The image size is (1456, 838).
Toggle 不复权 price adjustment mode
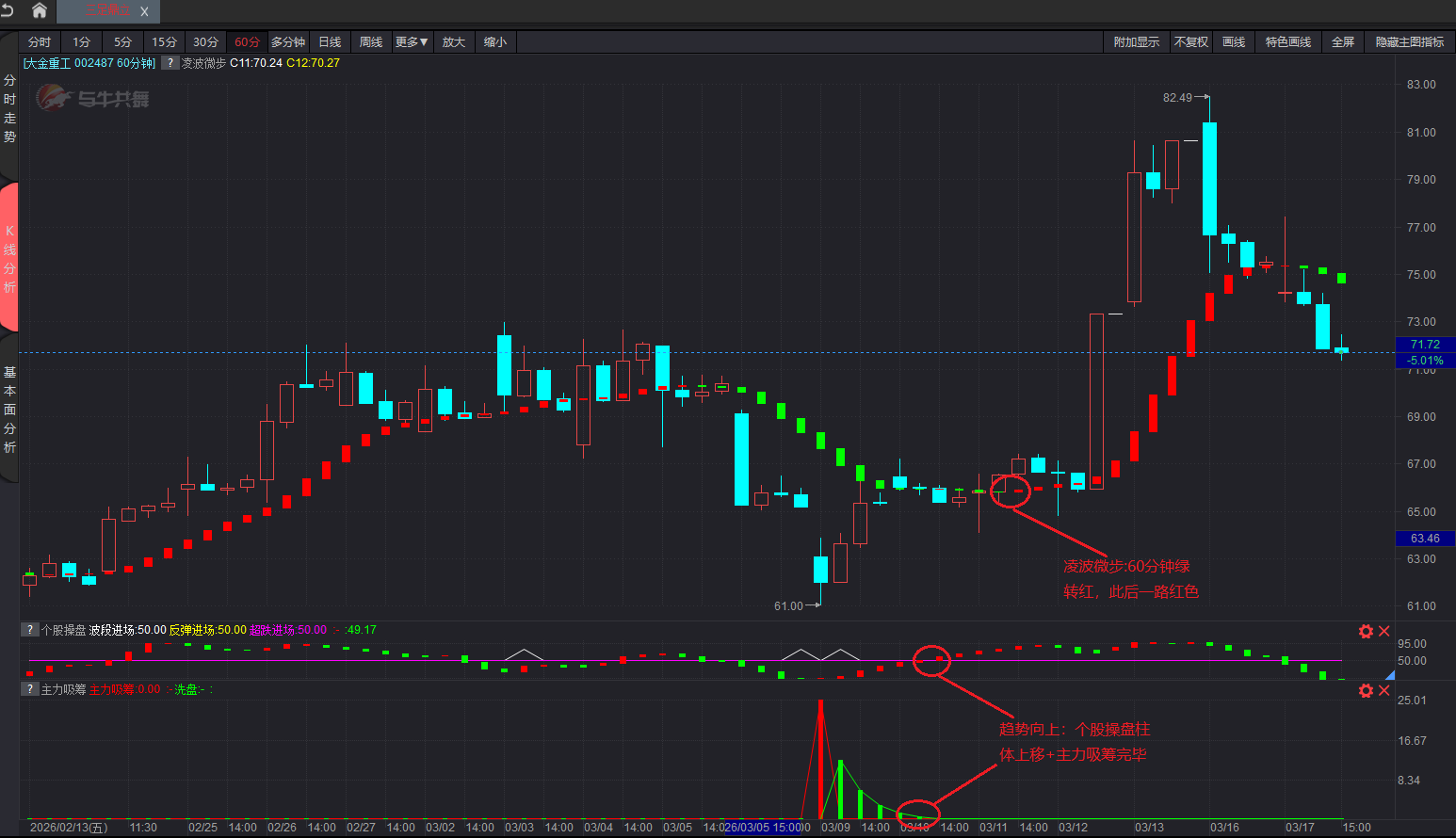(x=1190, y=42)
